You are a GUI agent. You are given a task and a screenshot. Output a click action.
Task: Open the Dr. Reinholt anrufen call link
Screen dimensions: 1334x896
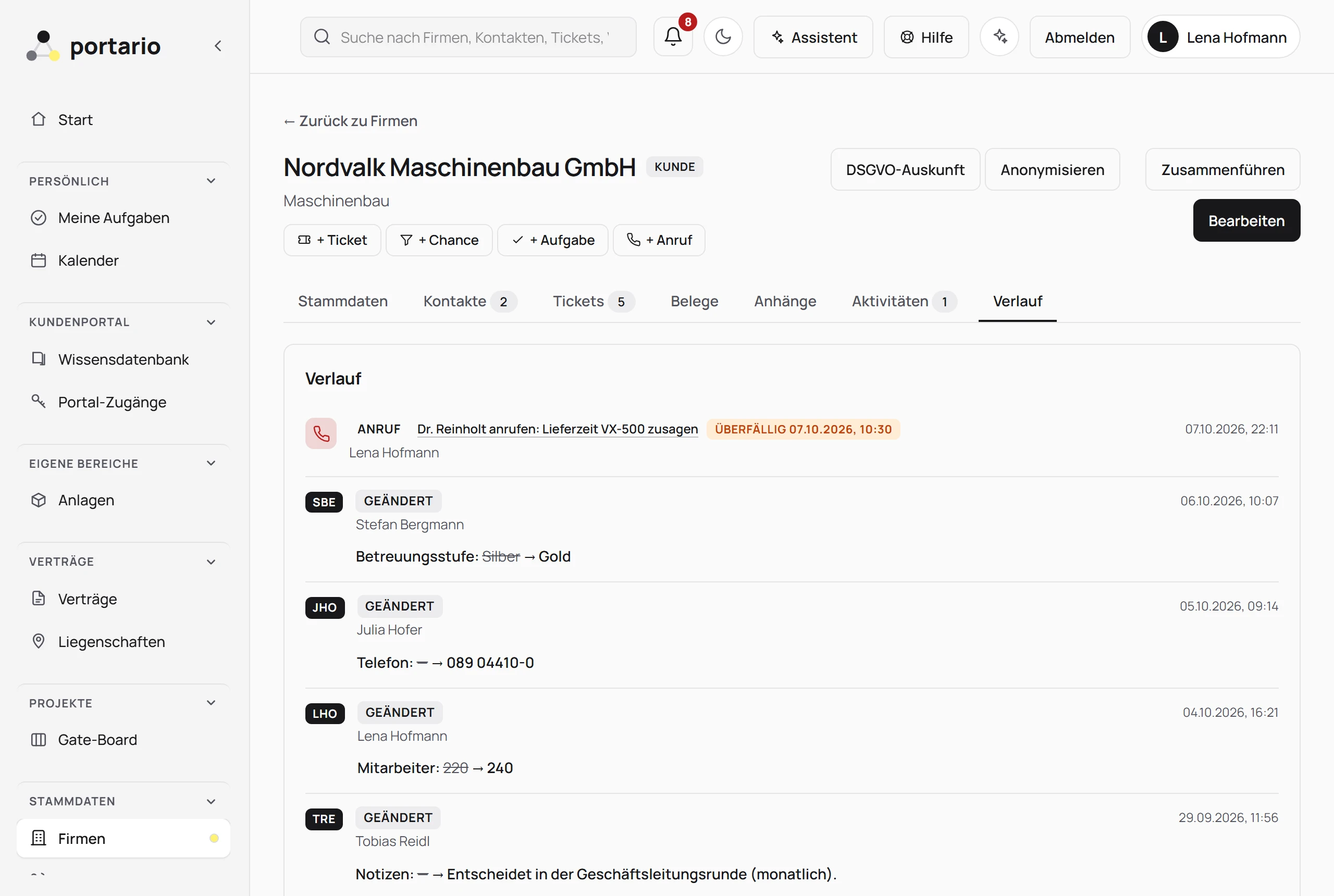(557, 429)
